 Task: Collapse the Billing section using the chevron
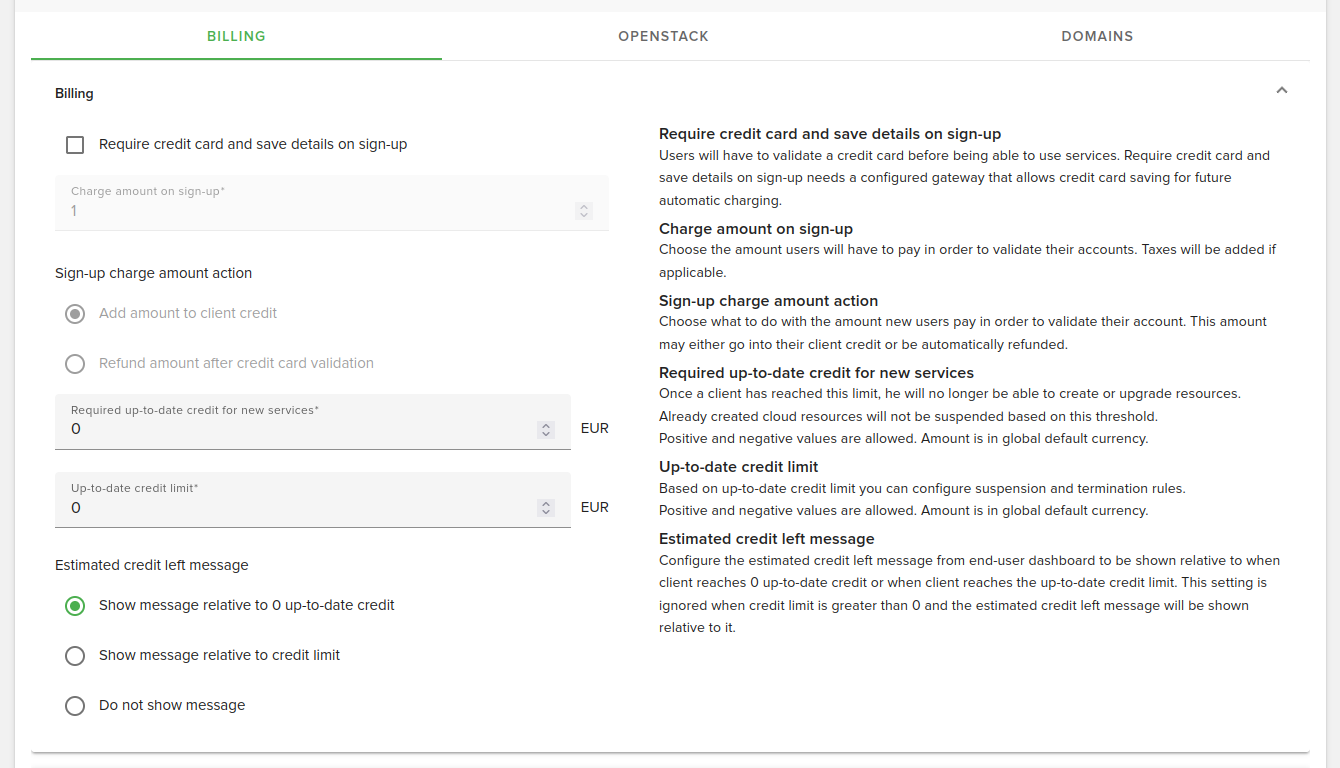(x=1281, y=90)
